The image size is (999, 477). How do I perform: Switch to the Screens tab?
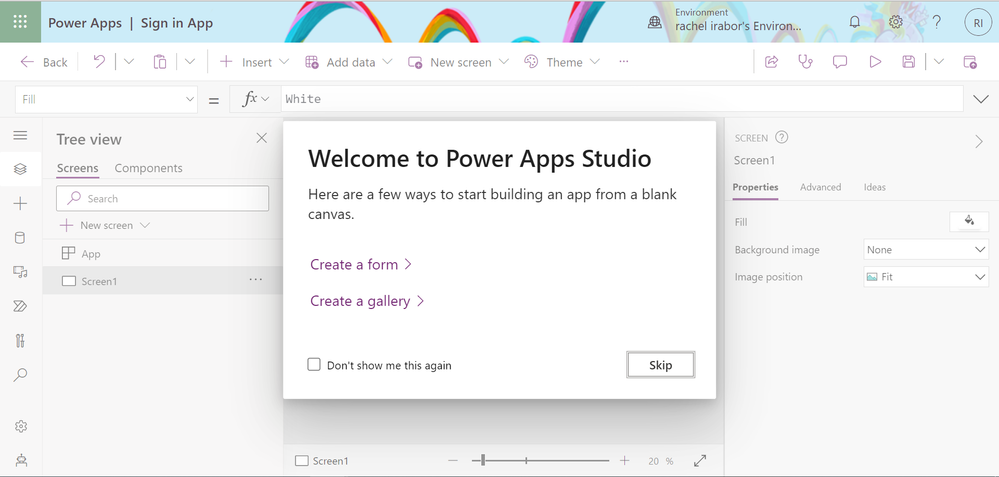(x=78, y=168)
